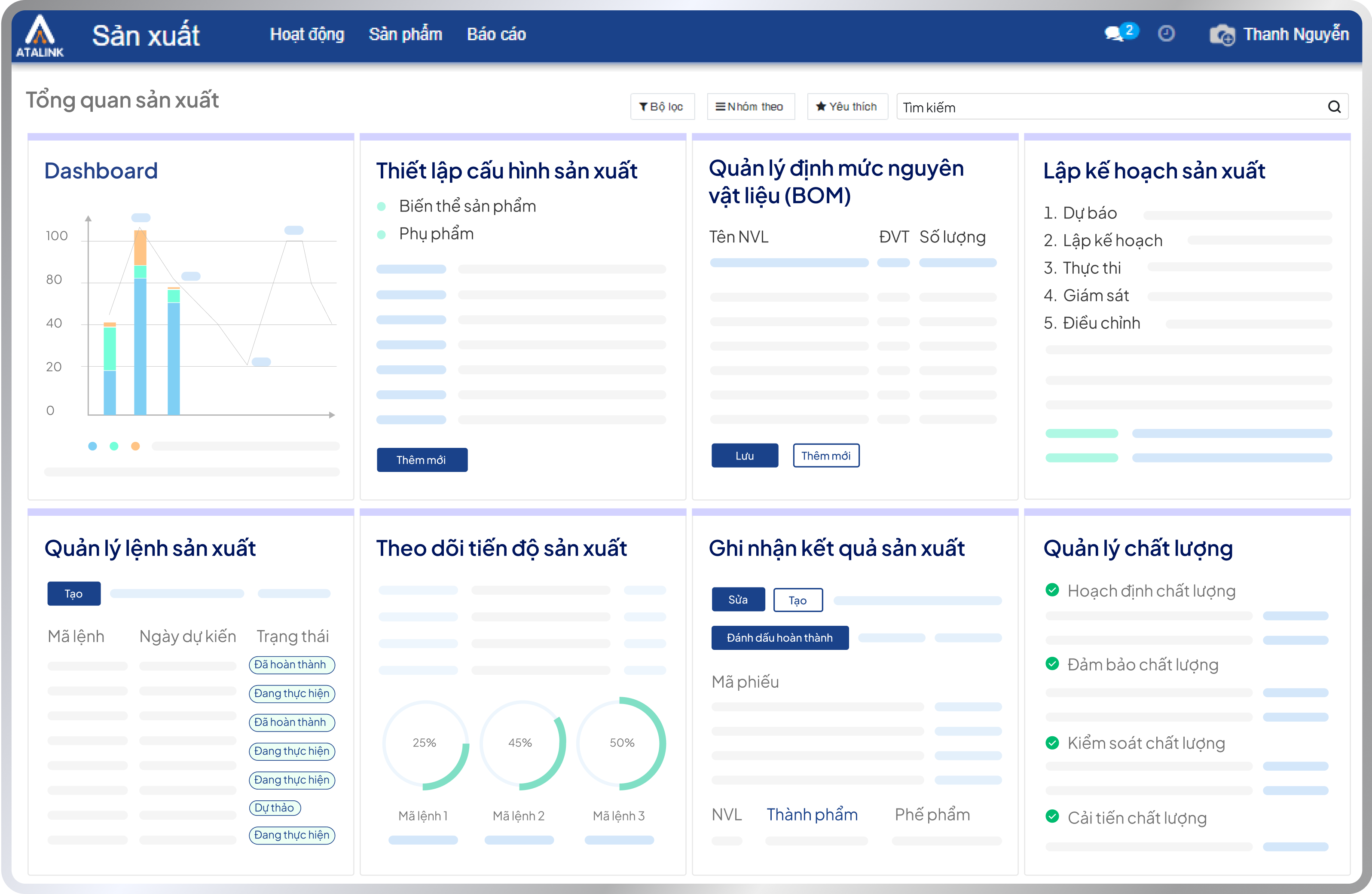Select Biến thể sản phẩm item
The height and width of the screenshot is (894, 1372).
click(x=468, y=206)
